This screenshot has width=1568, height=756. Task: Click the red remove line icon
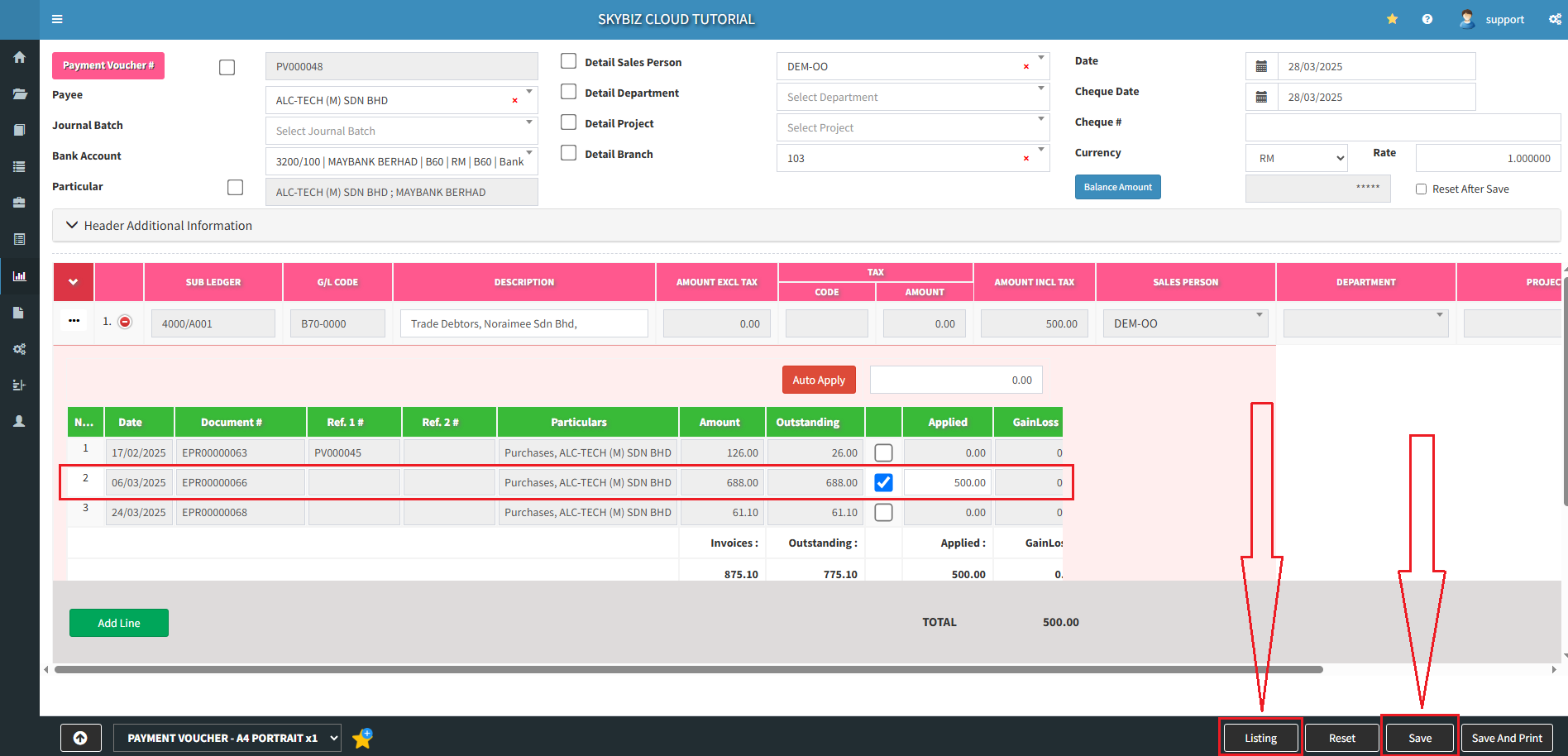(x=125, y=322)
